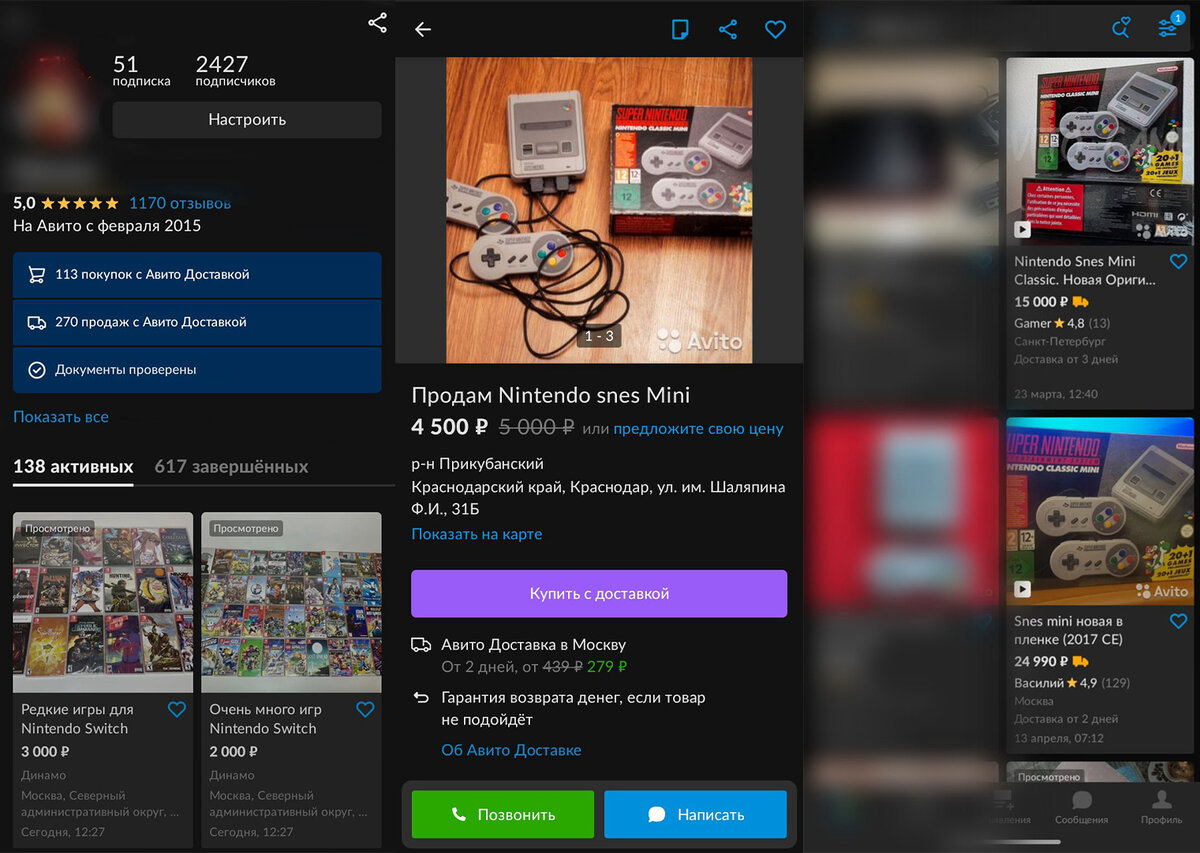
Task: Open the note icon on listing header
Action: point(680,29)
